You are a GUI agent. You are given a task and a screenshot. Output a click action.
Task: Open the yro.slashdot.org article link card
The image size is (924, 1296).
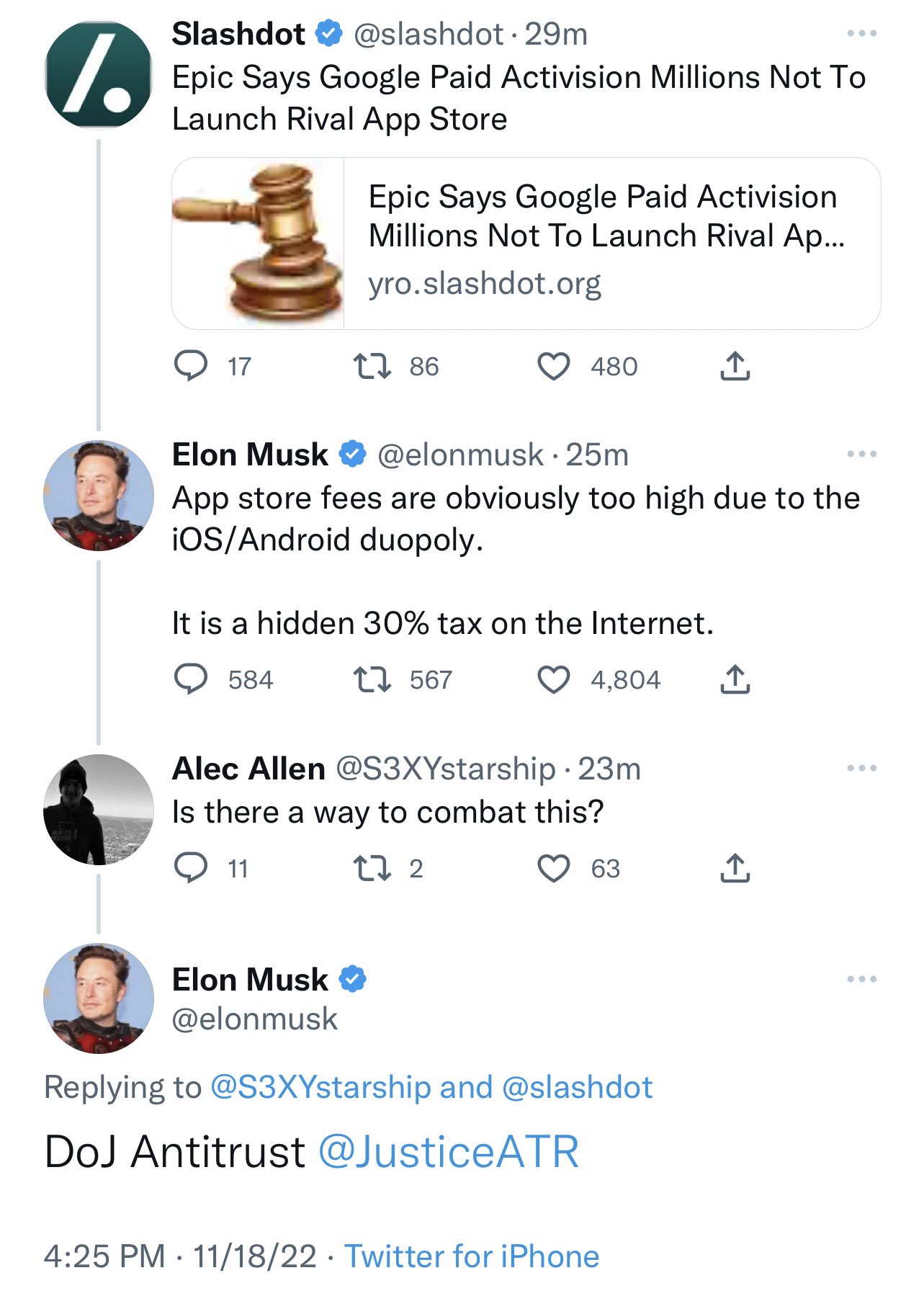tap(526, 243)
